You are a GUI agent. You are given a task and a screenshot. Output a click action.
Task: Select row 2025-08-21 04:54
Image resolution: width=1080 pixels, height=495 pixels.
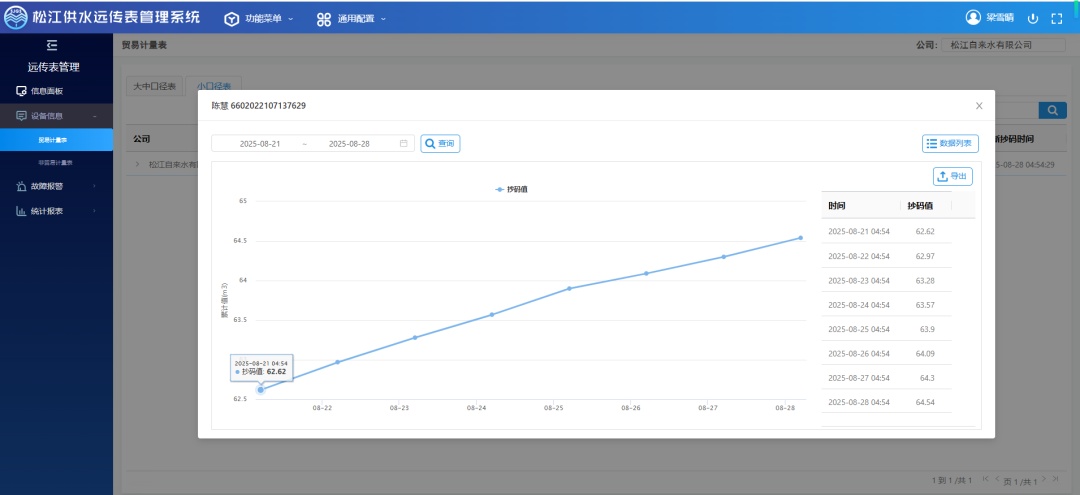coord(886,231)
